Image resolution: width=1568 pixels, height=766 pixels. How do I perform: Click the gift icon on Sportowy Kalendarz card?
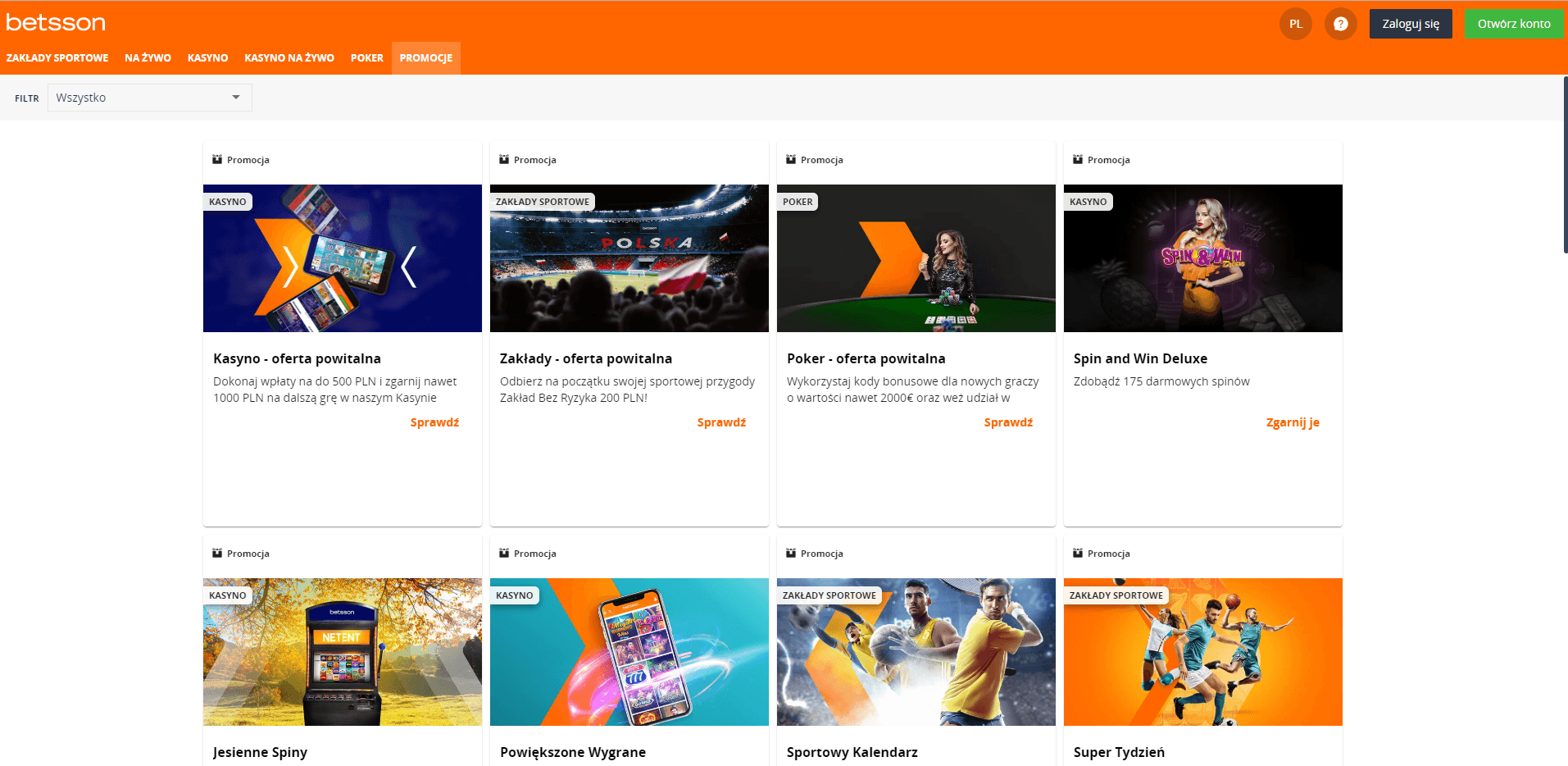tap(791, 553)
